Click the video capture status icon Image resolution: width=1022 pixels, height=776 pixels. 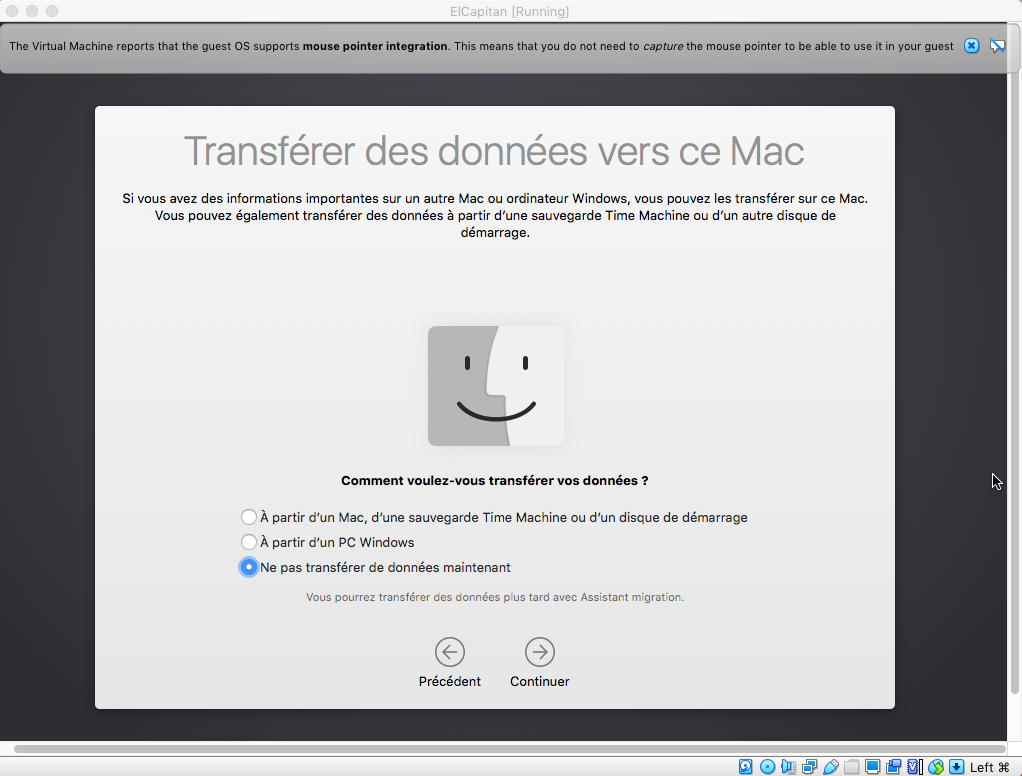point(894,767)
